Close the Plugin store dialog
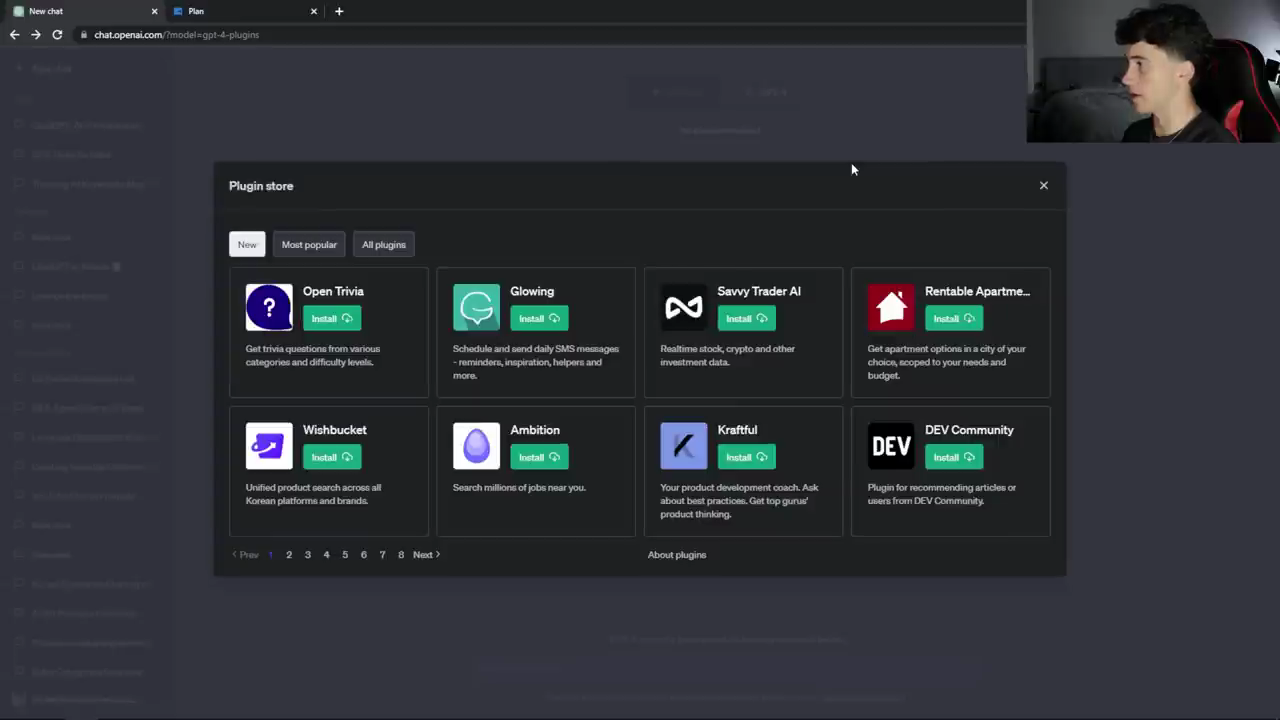The image size is (1280, 720). click(1043, 185)
